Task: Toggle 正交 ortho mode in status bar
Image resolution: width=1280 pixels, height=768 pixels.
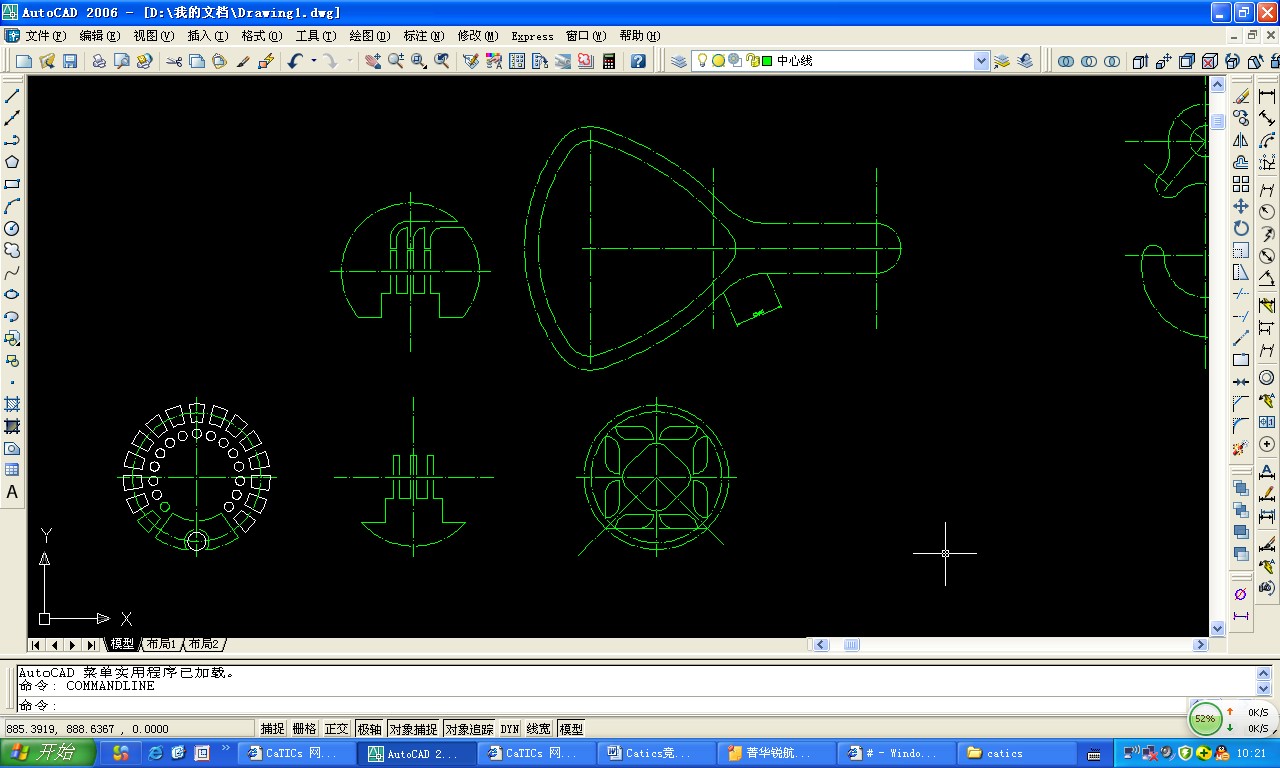Action: point(337,729)
